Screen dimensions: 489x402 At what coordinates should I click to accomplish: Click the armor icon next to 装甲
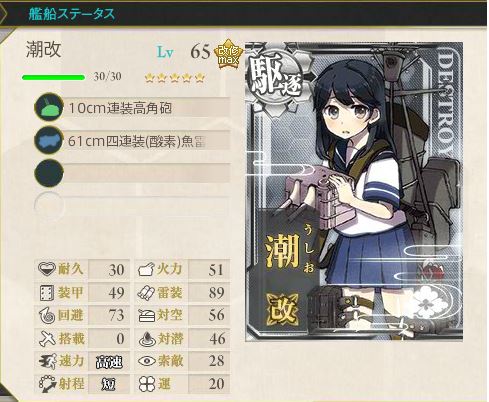coord(46,292)
